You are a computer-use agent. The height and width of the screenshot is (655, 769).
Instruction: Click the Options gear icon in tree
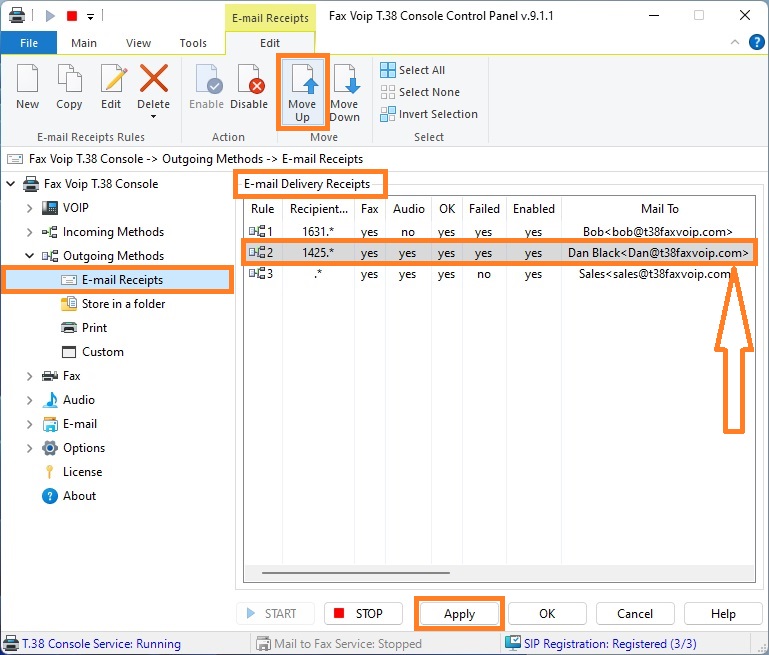tap(50, 448)
